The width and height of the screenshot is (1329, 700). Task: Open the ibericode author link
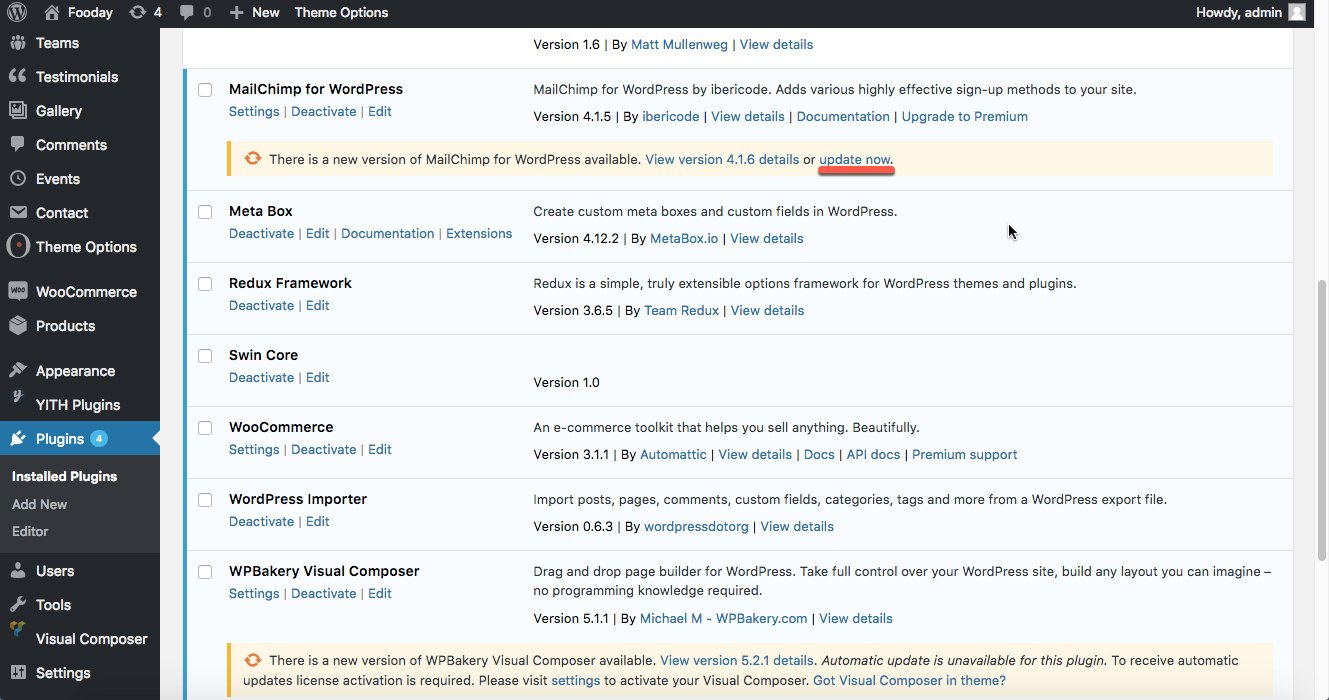click(671, 117)
